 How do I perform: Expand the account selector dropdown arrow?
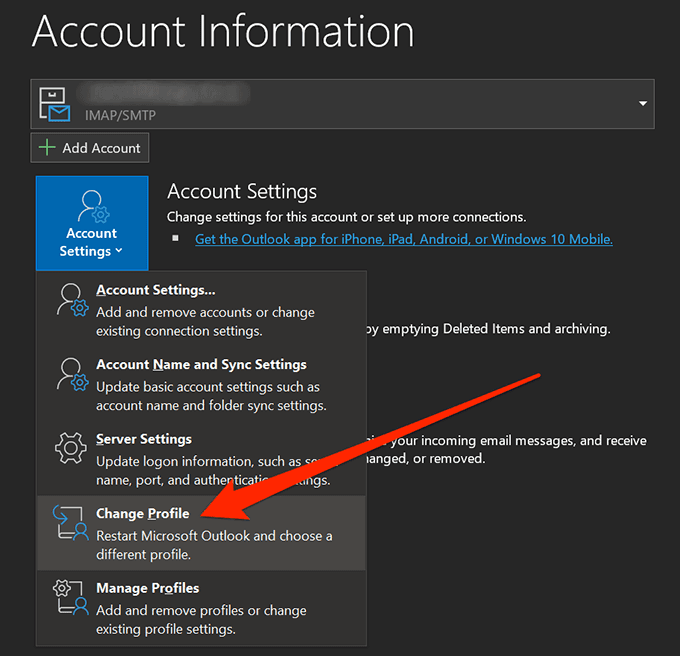click(x=640, y=104)
